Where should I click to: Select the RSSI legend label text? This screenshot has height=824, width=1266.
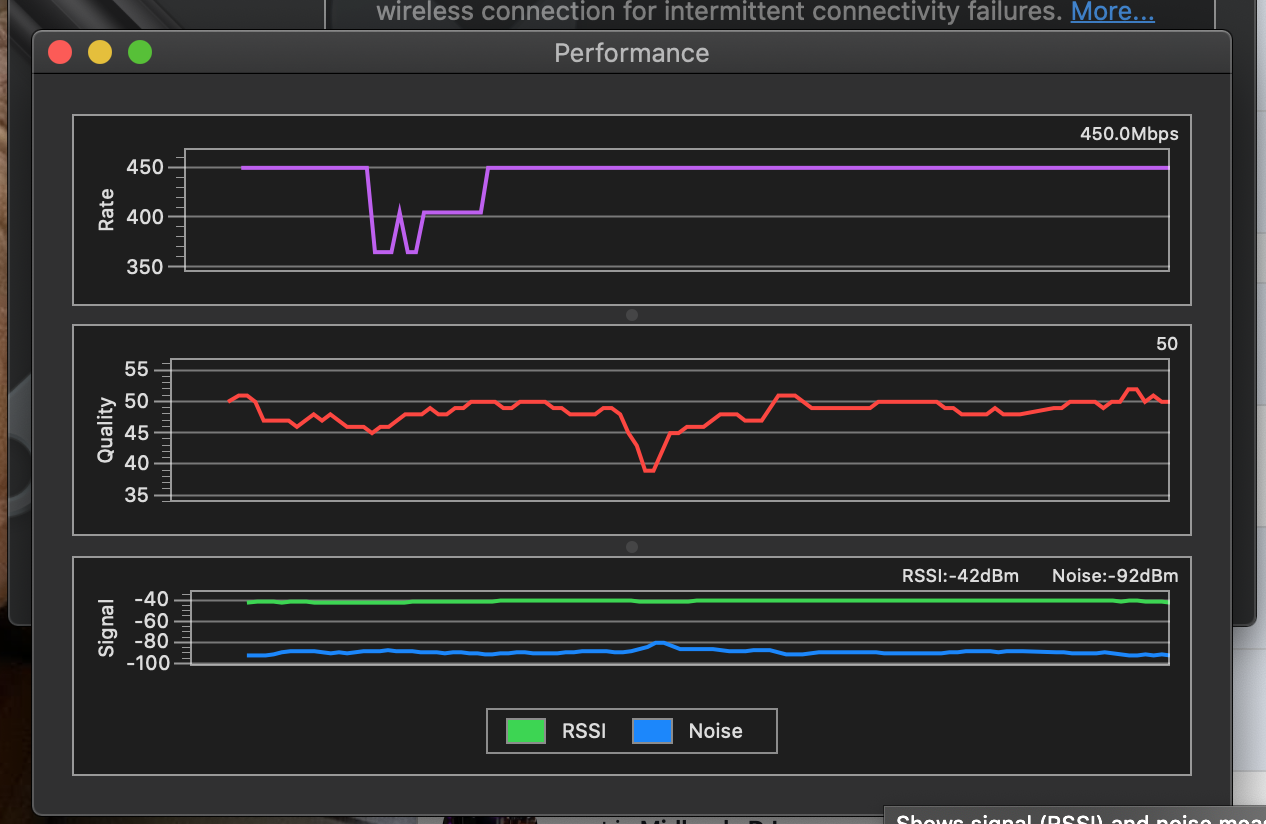click(x=584, y=731)
